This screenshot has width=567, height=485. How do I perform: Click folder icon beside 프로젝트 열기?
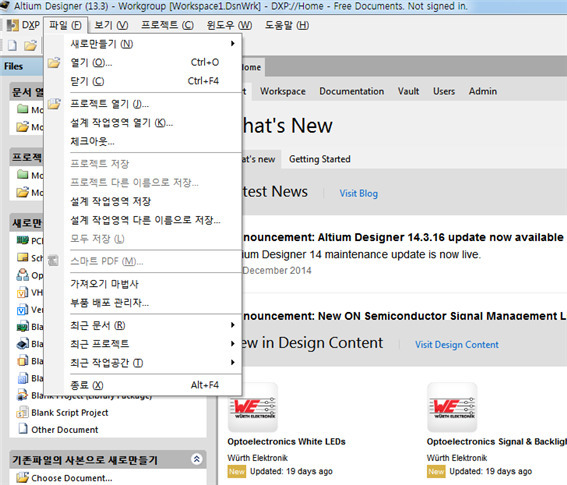pyautogui.click(x=54, y=104)
